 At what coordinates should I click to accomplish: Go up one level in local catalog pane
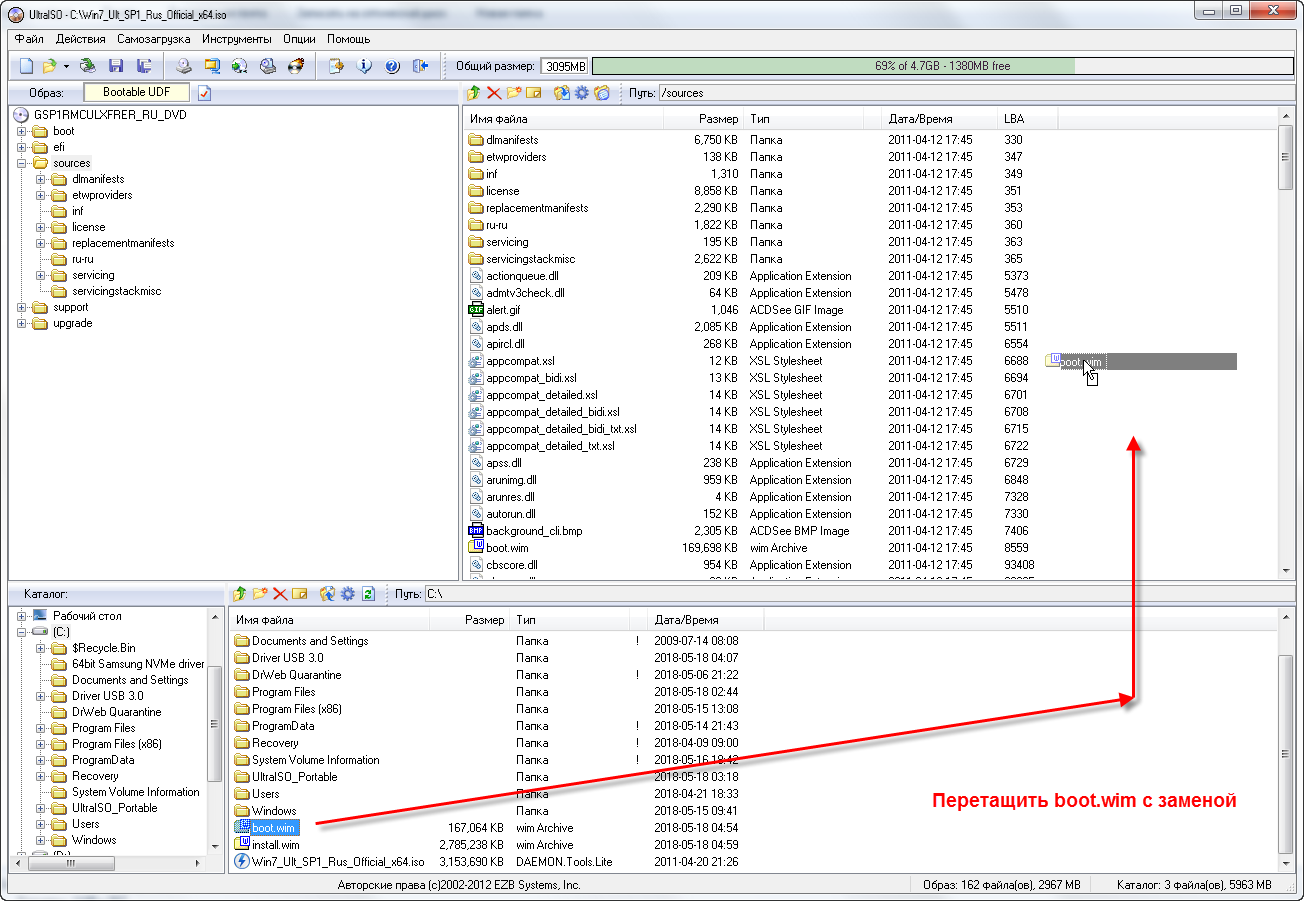click(240, 593)
